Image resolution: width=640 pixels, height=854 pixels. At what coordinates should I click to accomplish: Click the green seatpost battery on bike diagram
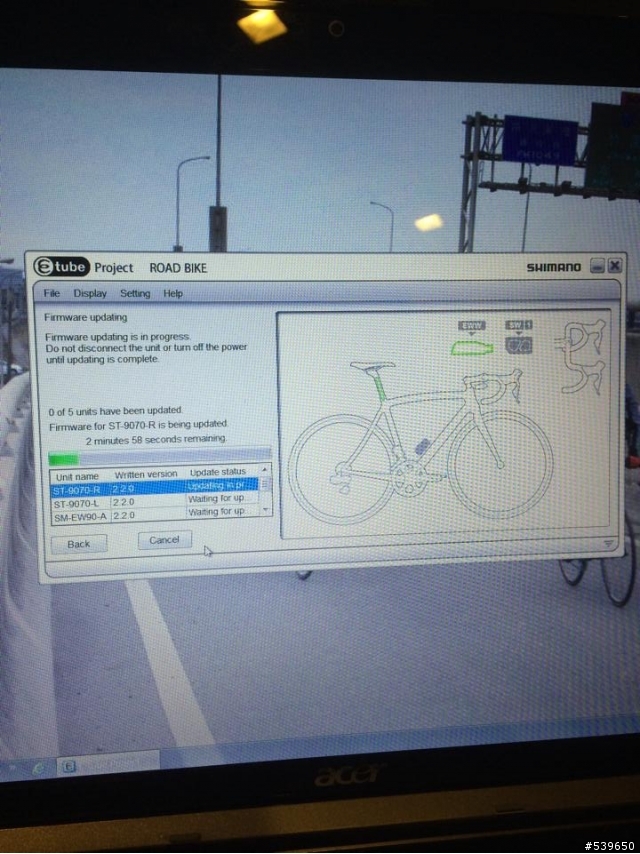coord(380,389)
